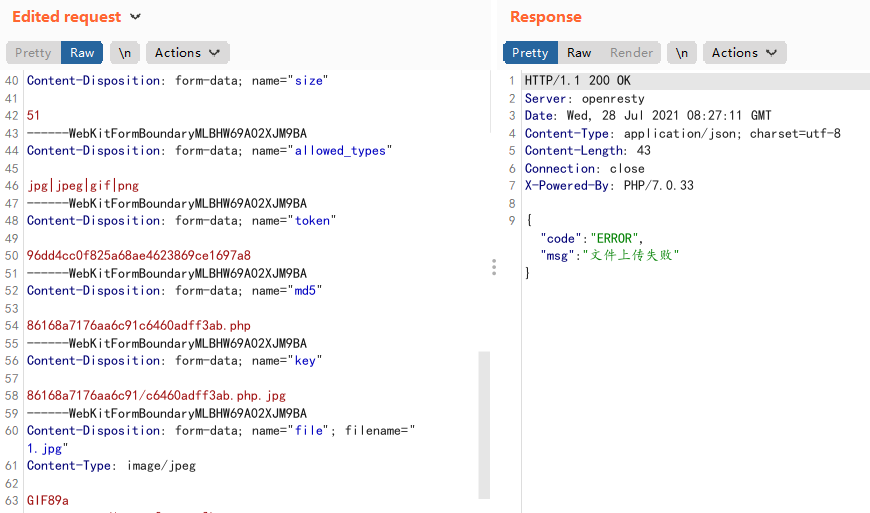The height and width of the screenshot is (513, 870).
Task: Click the HTTP/1.1 200 OK status line
Action: pos(578,81)
